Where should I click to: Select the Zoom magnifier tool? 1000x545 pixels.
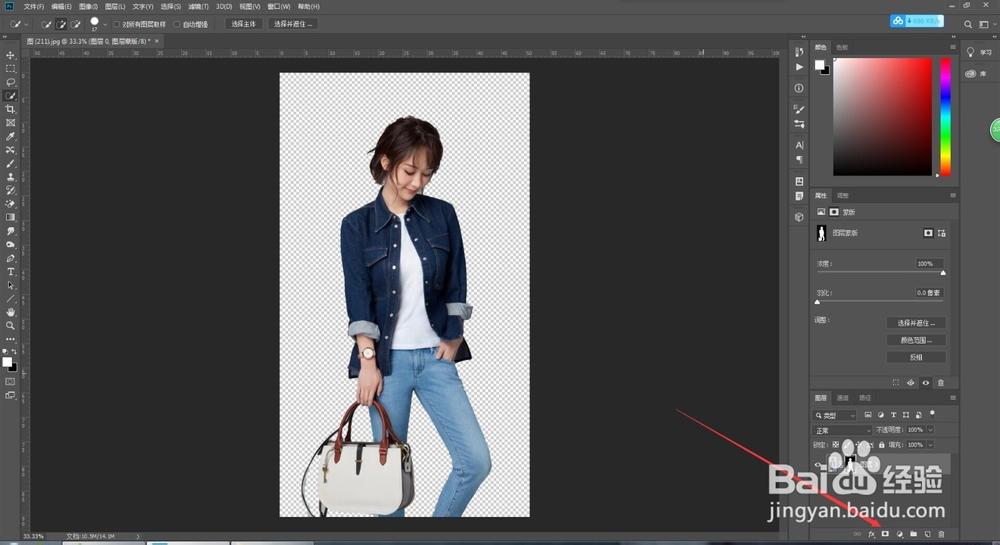[10, 326]
